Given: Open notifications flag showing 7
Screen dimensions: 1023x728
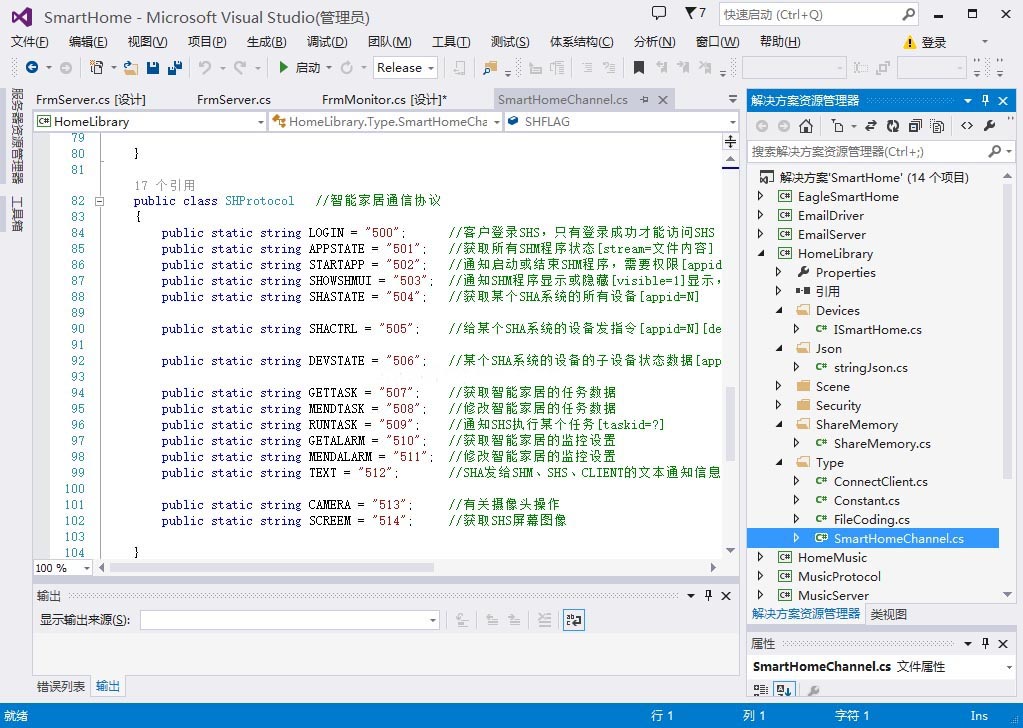Looking at the screenshot, I should [x=695, y=13].
